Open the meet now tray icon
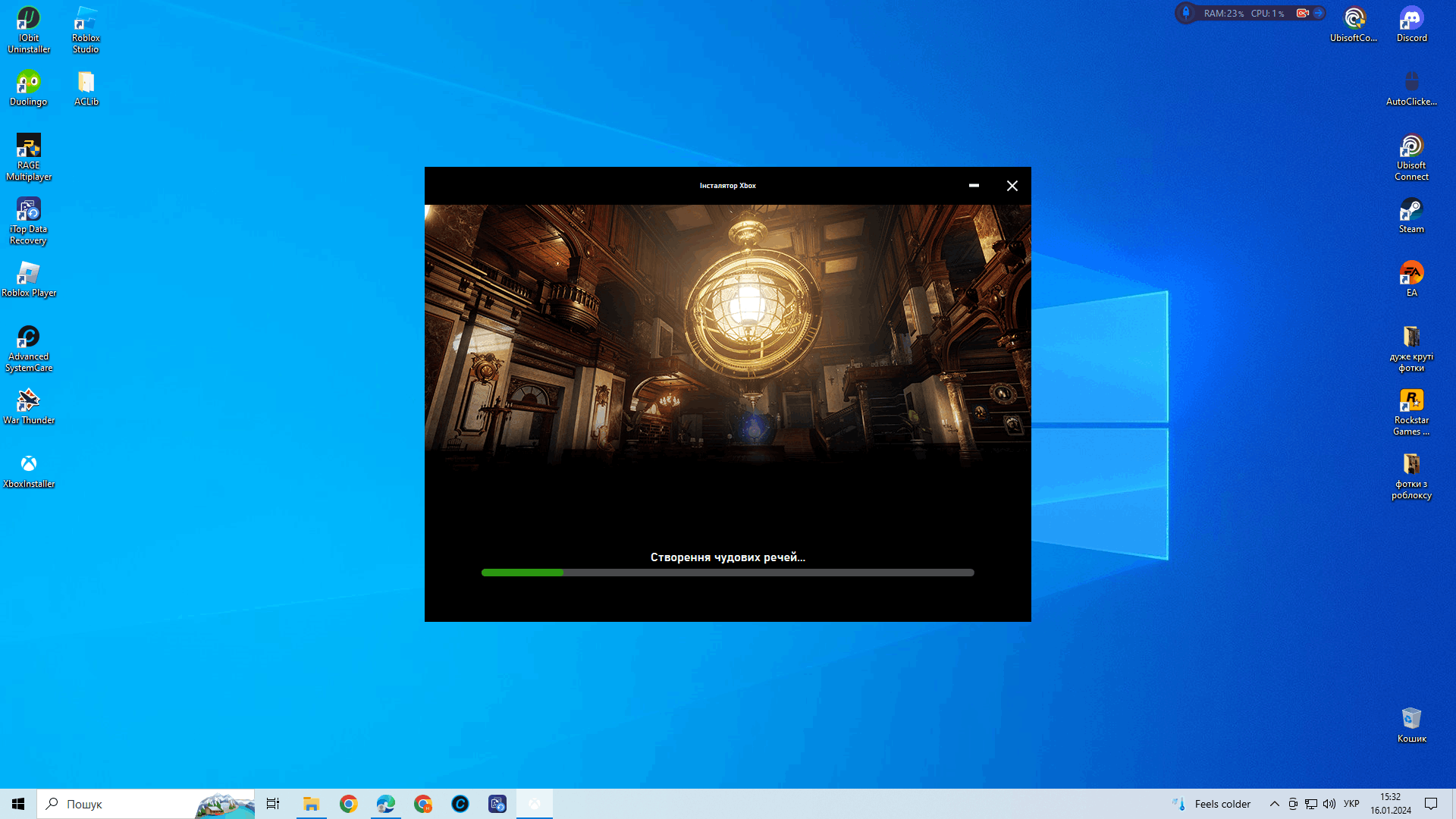This screenshot has height=819, width=1456. pyautogui.click(x=1293, y=804)
